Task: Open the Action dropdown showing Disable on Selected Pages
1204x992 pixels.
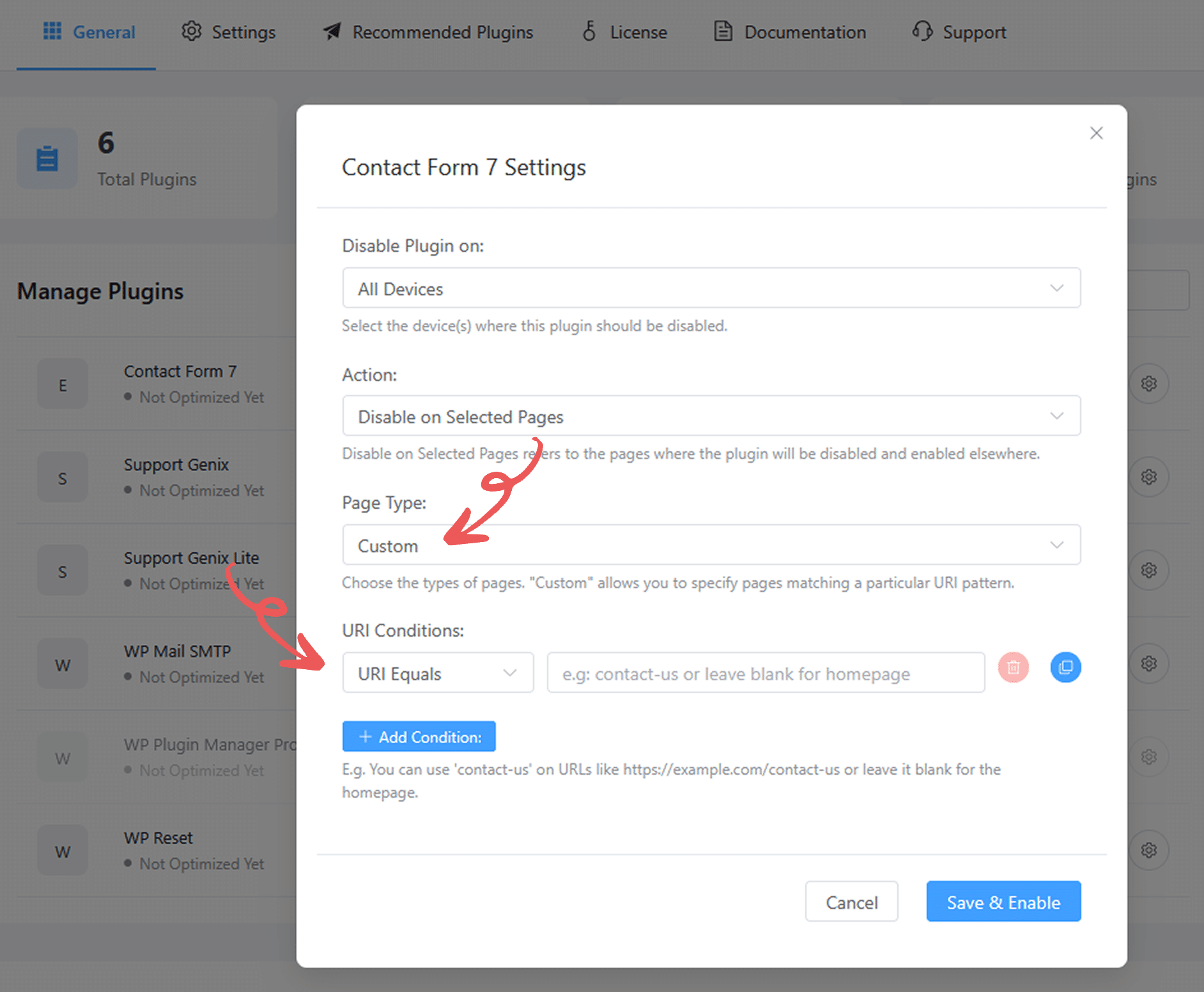Action: (x=711, y=416)
